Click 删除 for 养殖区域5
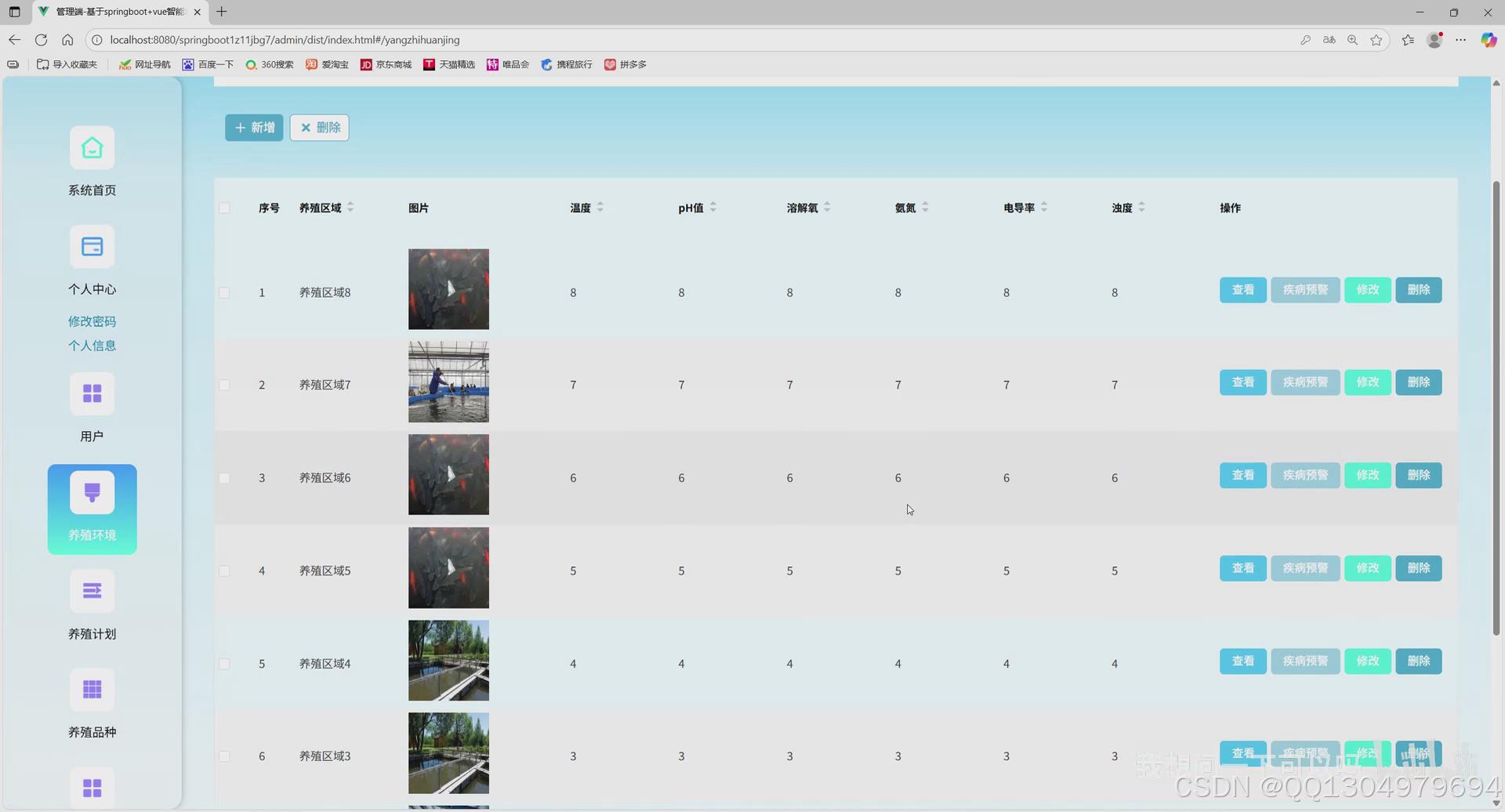This screenshot has height=812, width=1505. click(x=1418, y=568)
